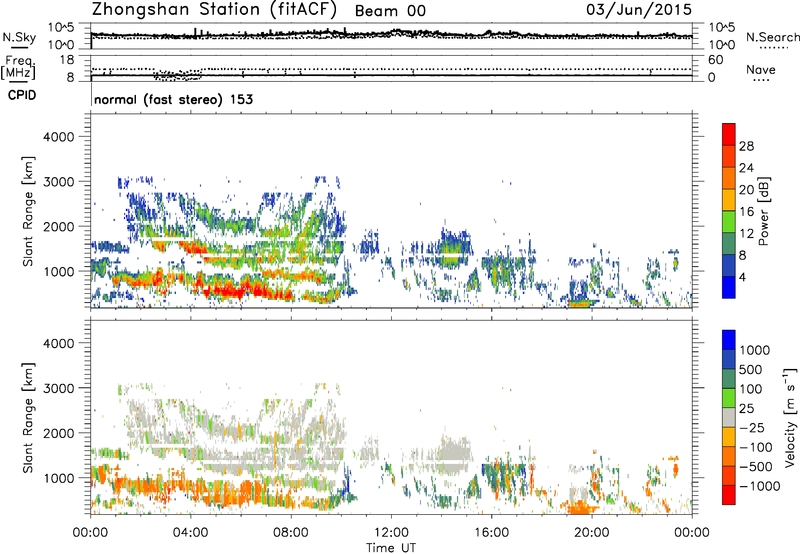This screenshot has width=800, height=554.
Task: Select the '-1000' value on Velocity colorbar
Action: tap(759, 486)
